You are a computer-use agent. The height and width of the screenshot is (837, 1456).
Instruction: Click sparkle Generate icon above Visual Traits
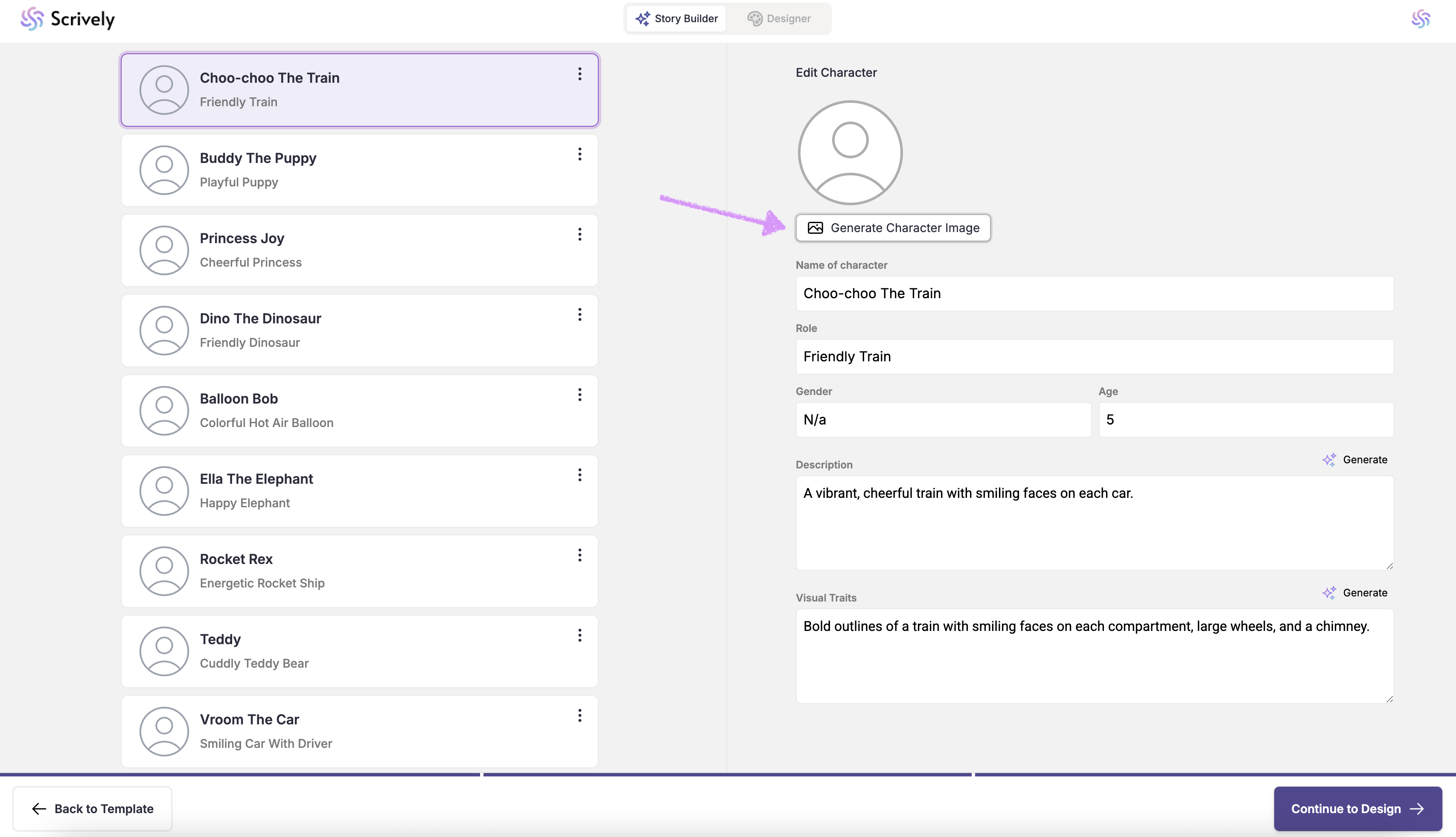1329,593
